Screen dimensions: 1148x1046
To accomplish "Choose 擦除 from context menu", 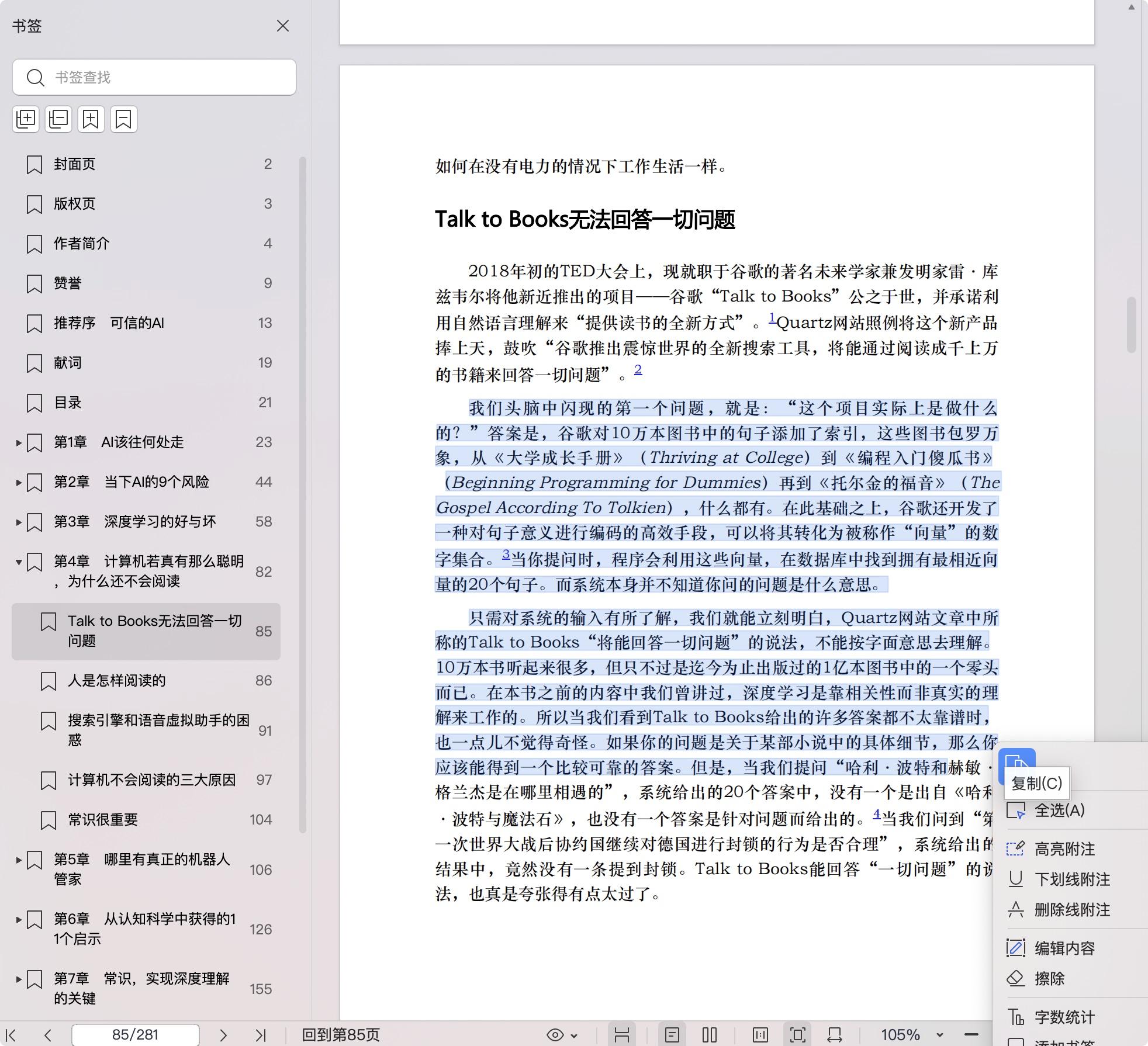I will [x=1049, y=979].
